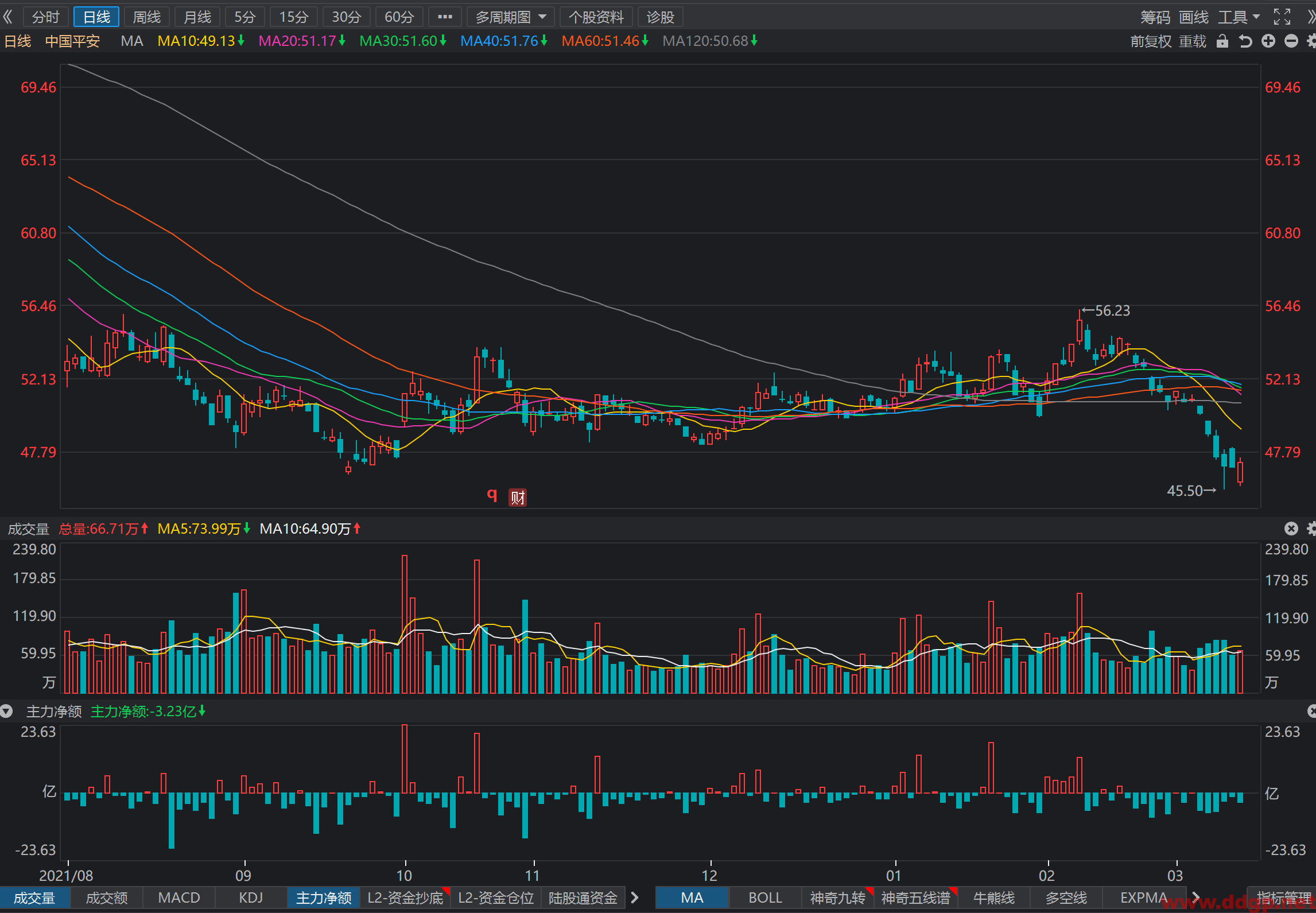Screen dimensions: 1316x913
Task: Select the 多空线 overlay tab
Action: click(x=1066, y=898)
